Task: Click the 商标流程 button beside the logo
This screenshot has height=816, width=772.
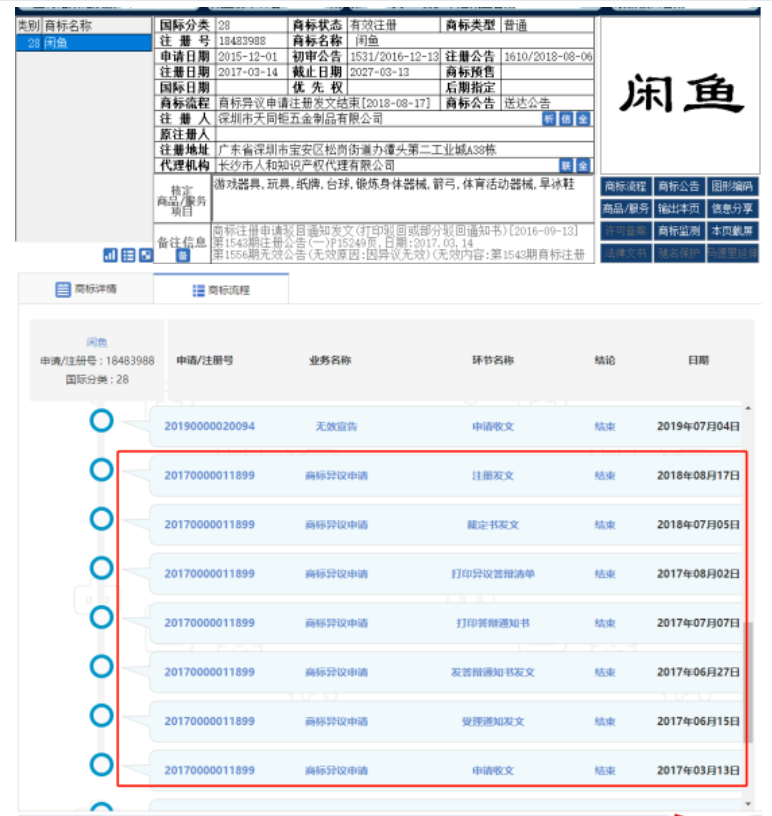Action: pyautogui.click(x=626, y=186)
